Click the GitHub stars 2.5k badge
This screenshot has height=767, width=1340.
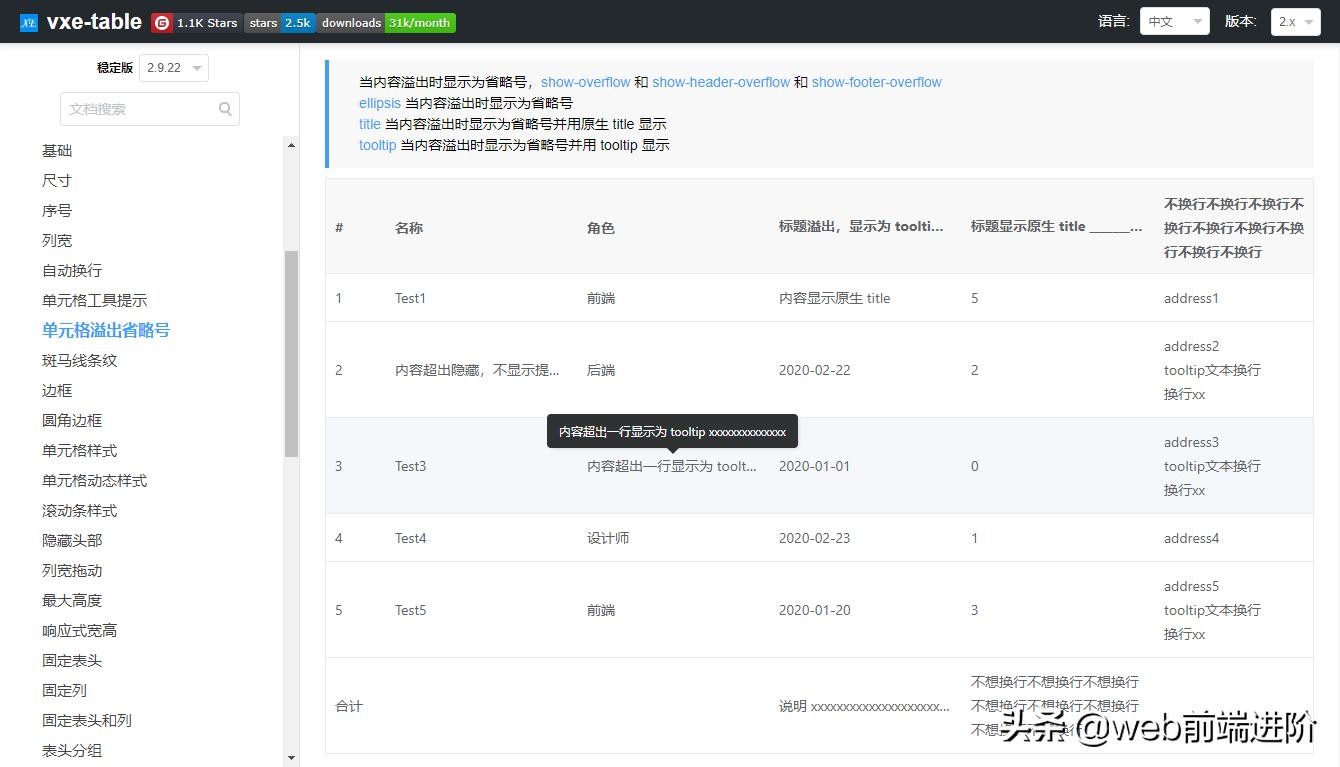[280, 22]
